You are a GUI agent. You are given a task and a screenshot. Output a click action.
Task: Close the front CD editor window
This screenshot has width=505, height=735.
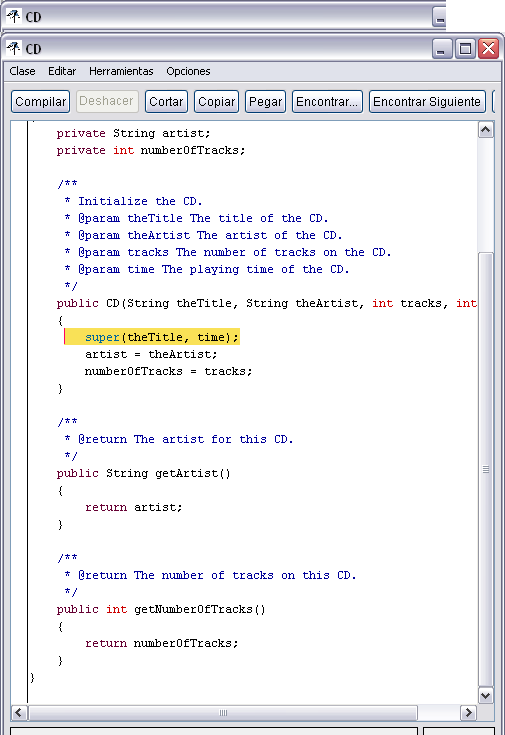[x=489, y=49]
